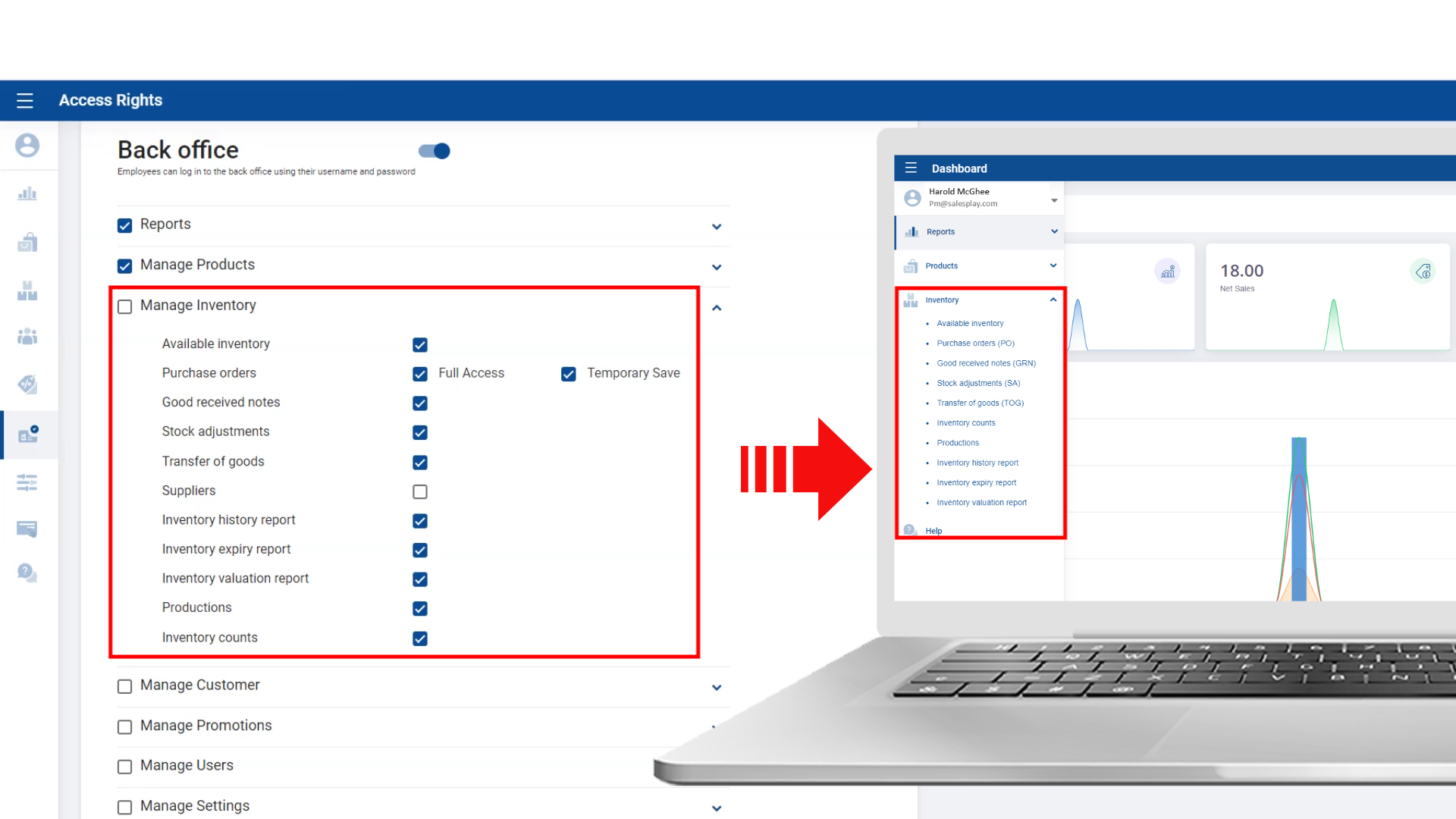Expand the Reports section chevron
The width and height of the screenshot is (1456, 819).
click(x=717, y=227)
